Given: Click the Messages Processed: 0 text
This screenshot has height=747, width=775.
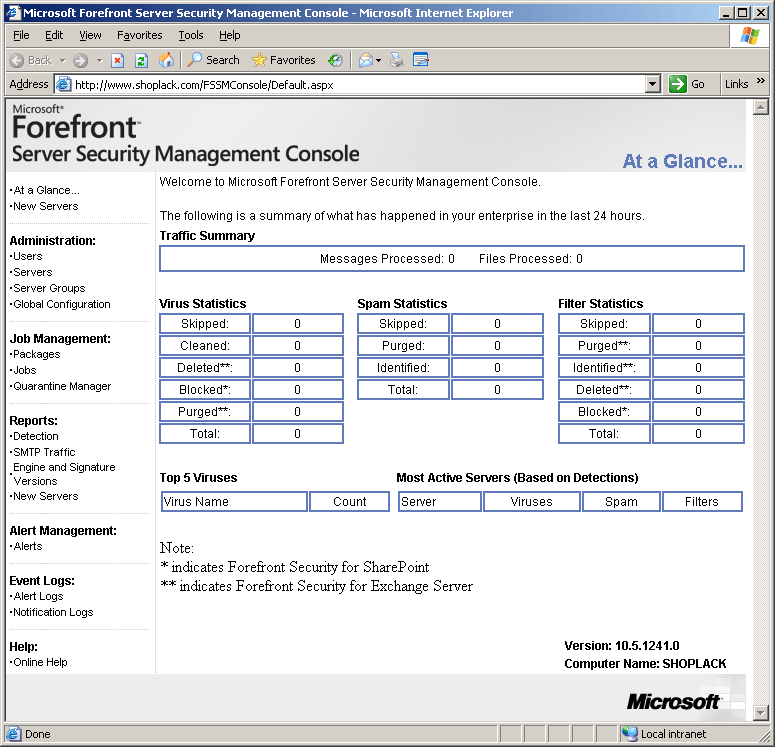Looking at the screenshot, I should [x=387, y=259].
